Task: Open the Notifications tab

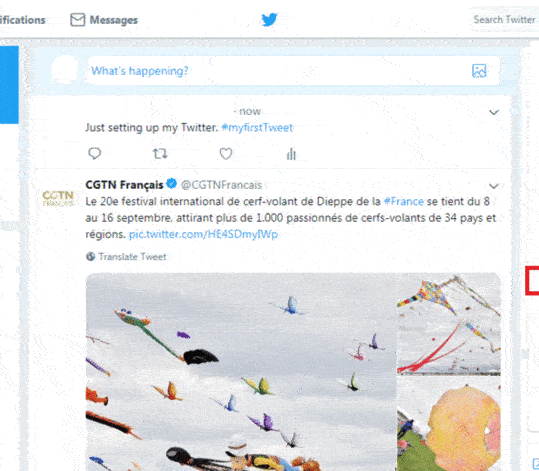Action: point(23,20)
